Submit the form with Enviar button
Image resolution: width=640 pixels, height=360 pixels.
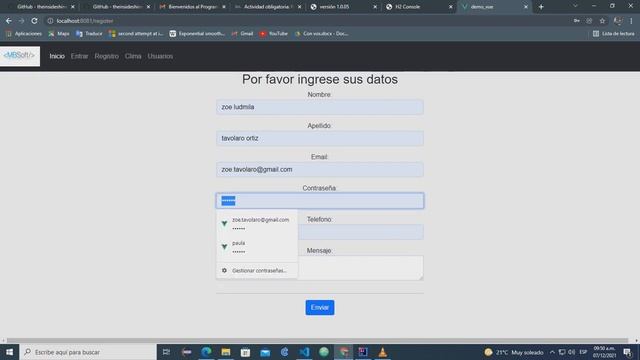click(x=320, y=307)
